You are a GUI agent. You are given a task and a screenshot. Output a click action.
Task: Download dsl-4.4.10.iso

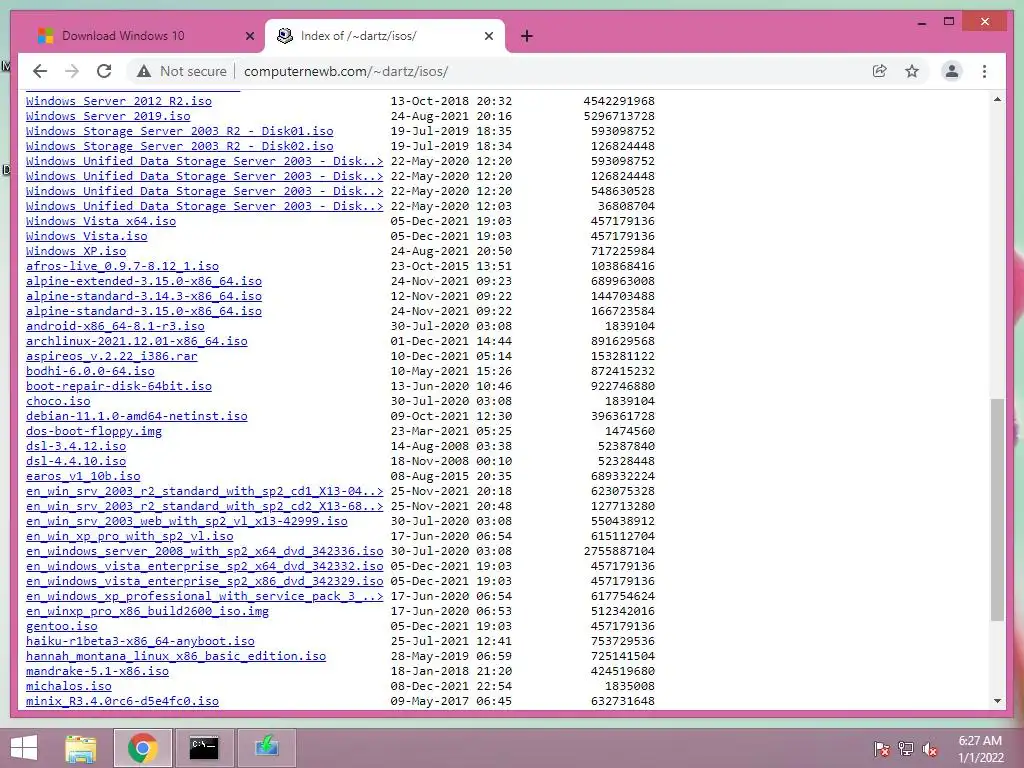(x=76, y=462)
